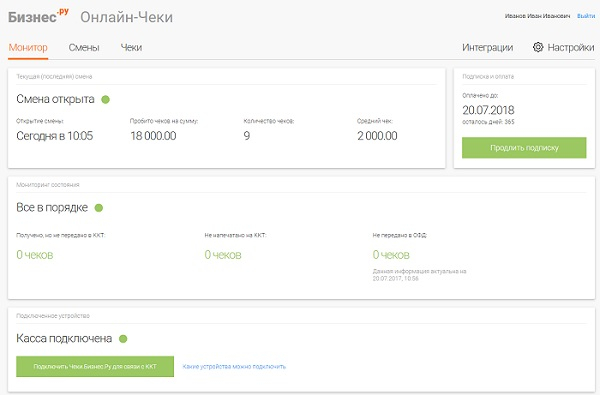Click the Количество чеков label
600x395 pixels.
[x=269, y=121]
